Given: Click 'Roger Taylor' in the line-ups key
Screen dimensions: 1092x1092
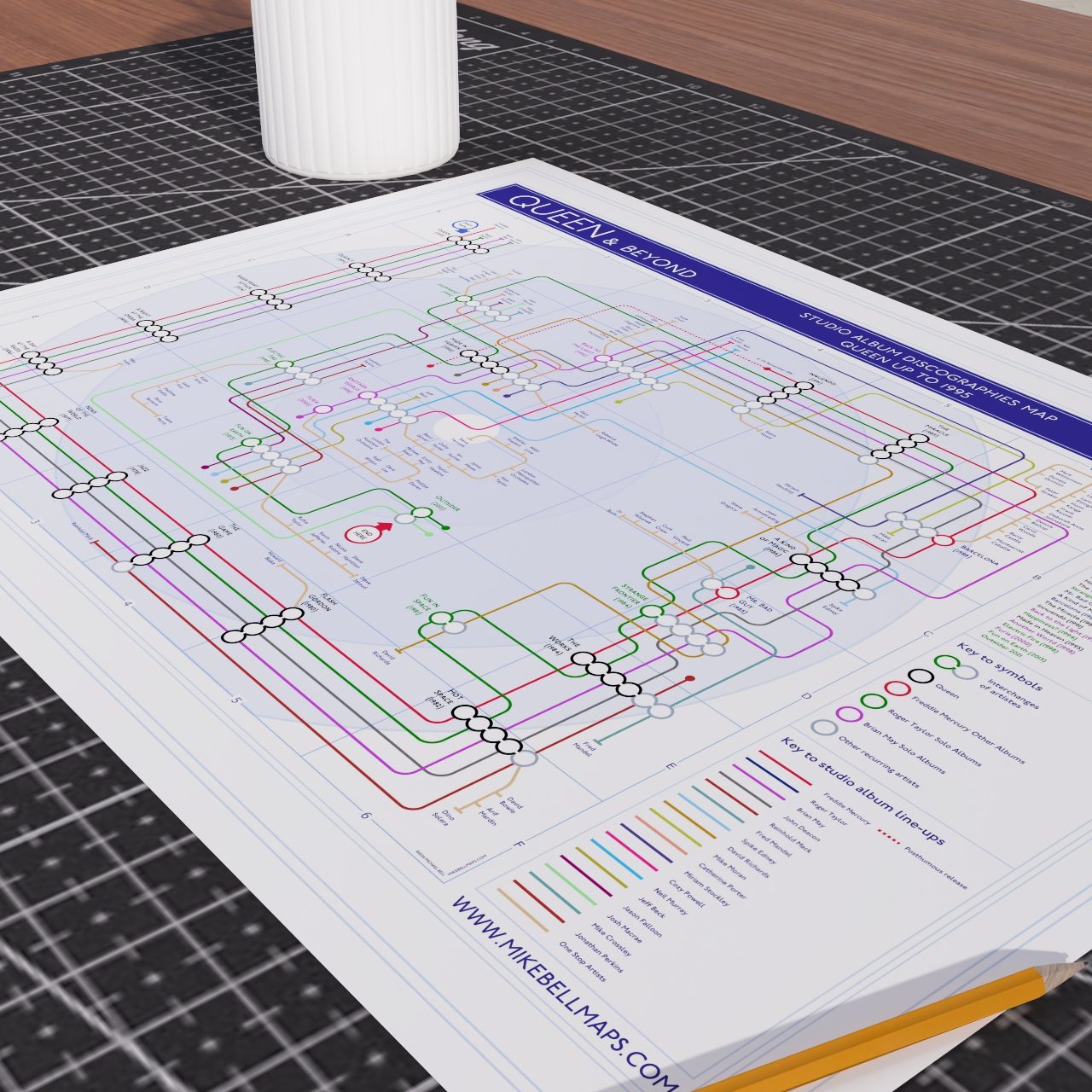Looking at the screenshot, I should [828, 815].
